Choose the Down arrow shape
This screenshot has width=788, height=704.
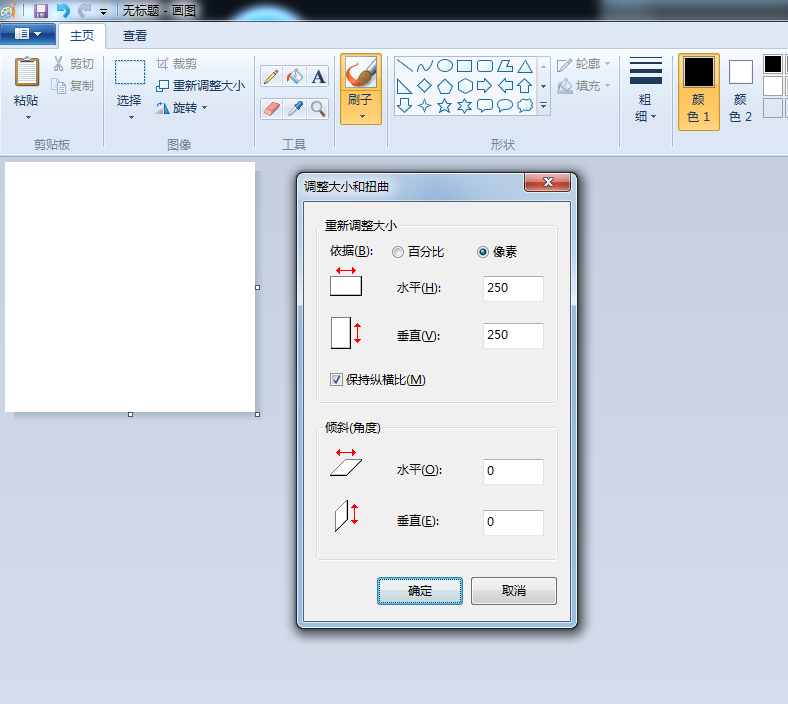tap(405, 106)
